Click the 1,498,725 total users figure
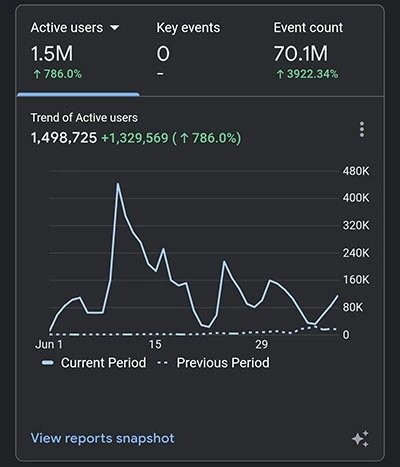 (x=64, y=138)
